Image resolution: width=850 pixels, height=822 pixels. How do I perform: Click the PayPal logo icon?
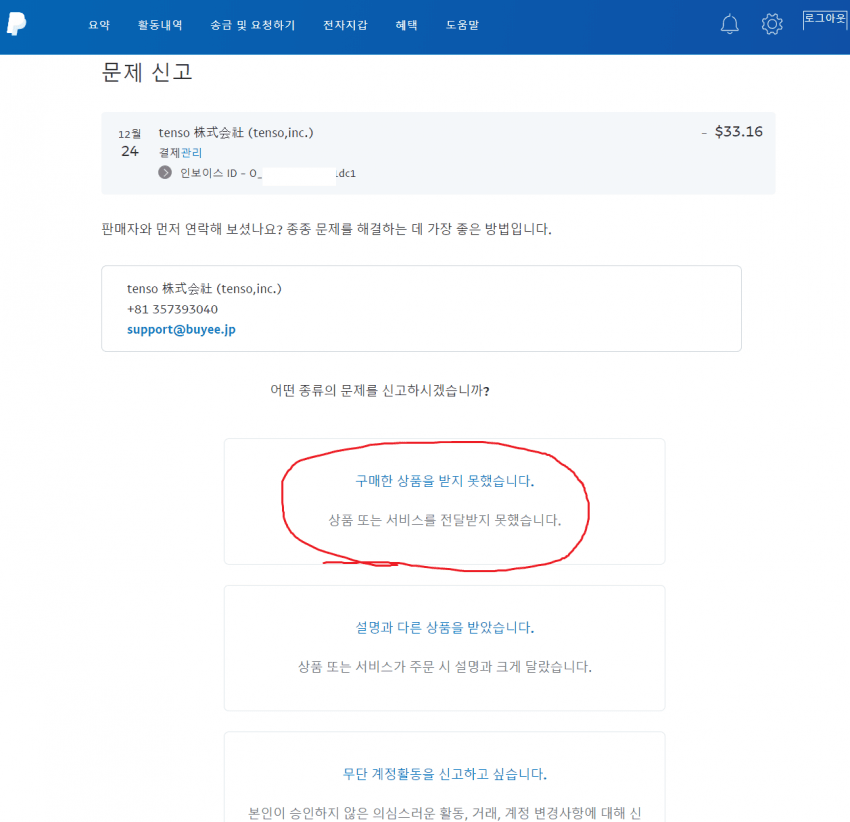tap(16, 24)
